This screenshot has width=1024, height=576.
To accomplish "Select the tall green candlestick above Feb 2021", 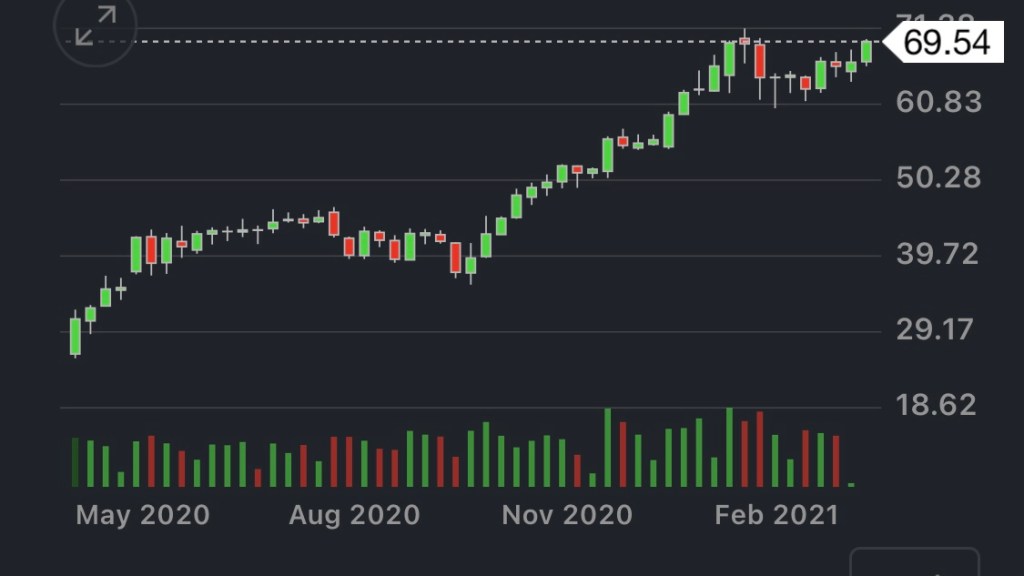I will [729, 59].
